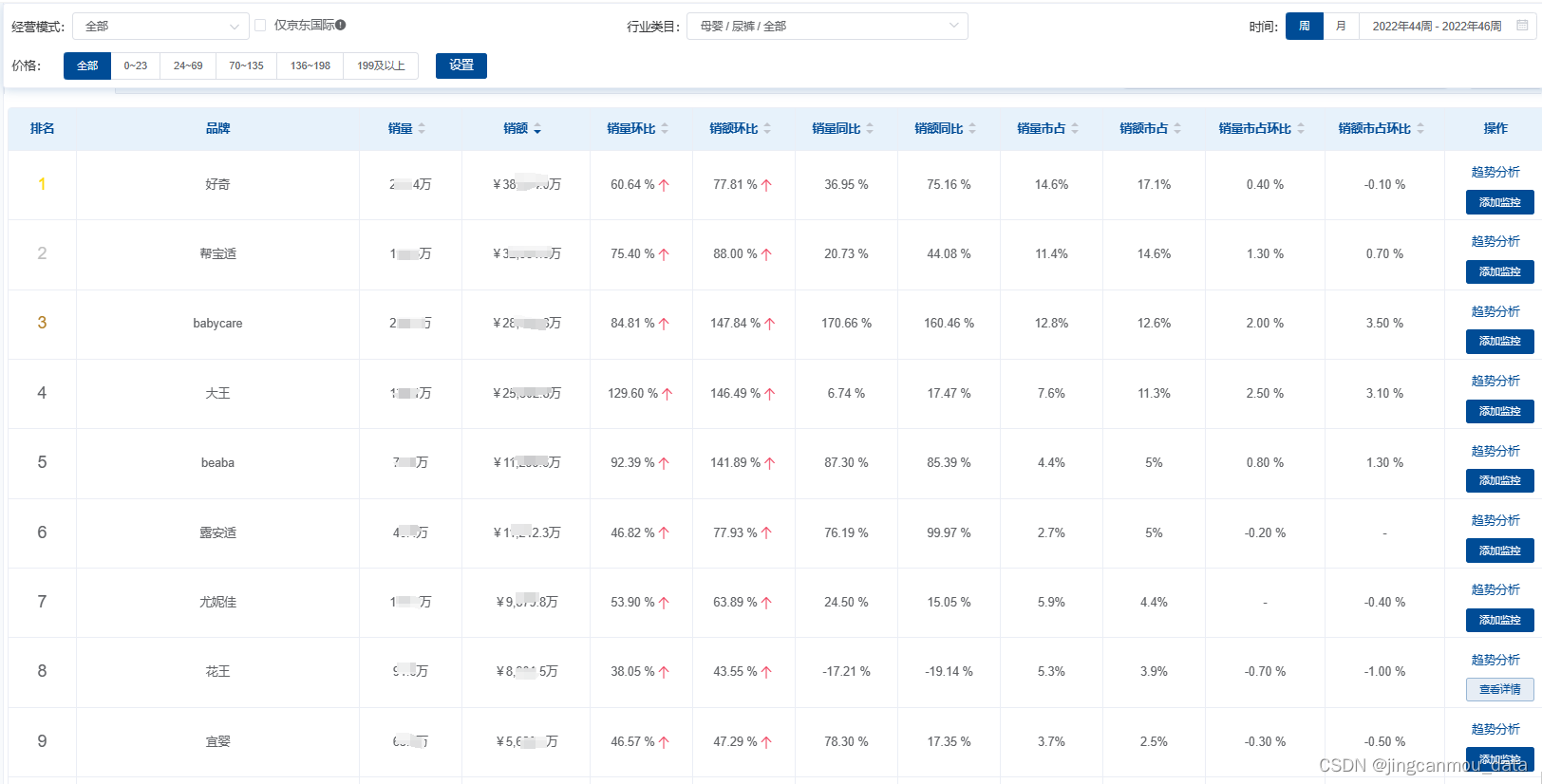Click the sort icon next to 销额市占环比 header

(1420, 128)
